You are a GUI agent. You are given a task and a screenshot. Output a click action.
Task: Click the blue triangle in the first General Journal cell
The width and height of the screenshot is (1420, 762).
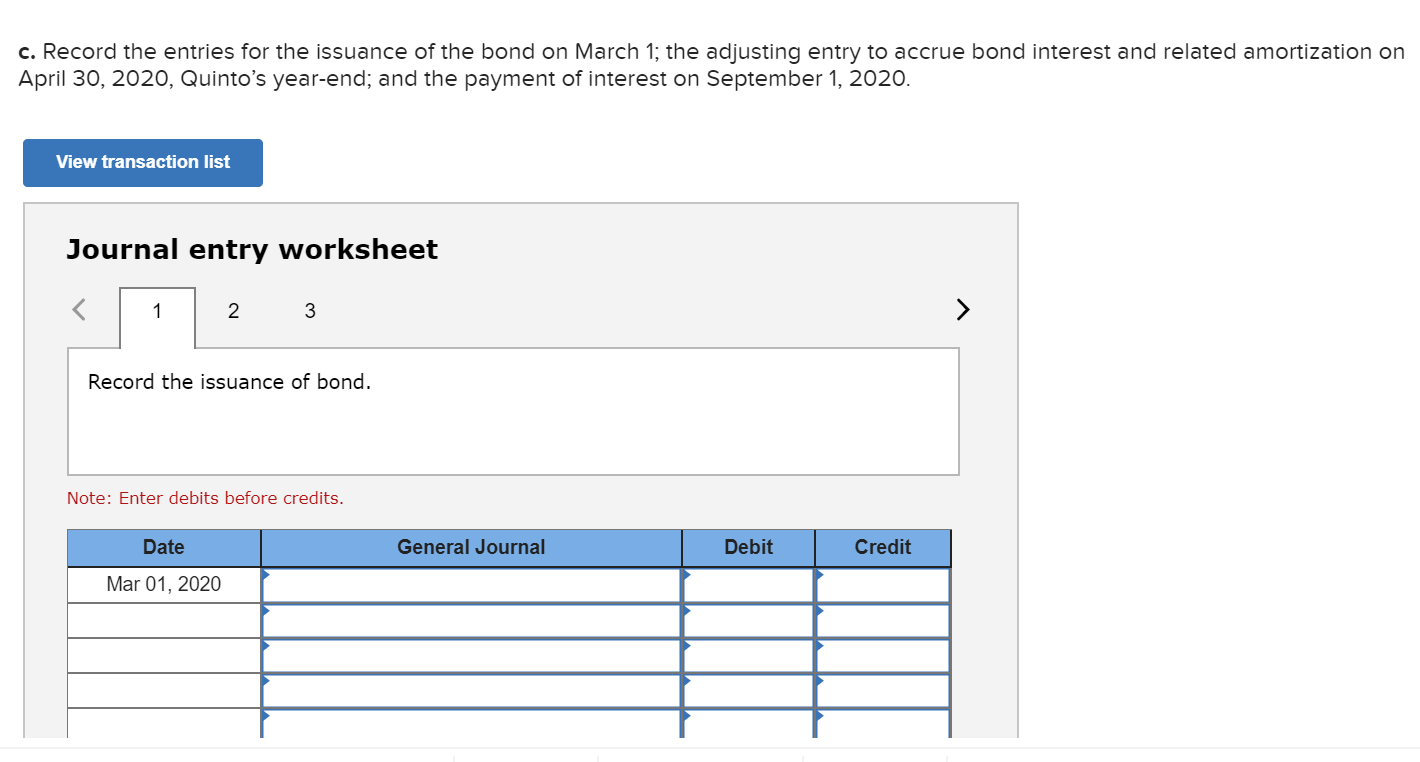266,575
